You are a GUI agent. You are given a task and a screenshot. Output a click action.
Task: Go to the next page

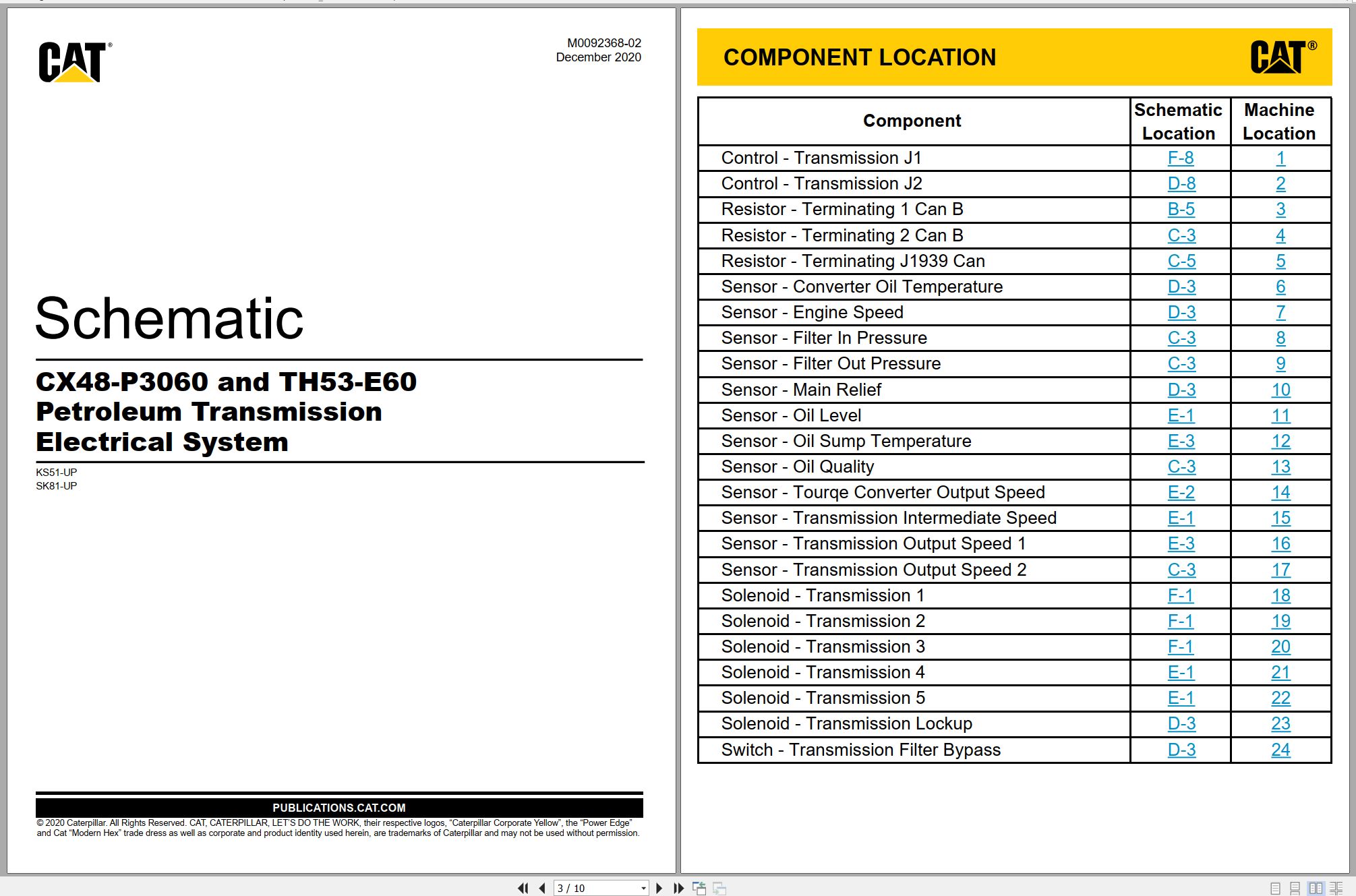click(659, 888)
